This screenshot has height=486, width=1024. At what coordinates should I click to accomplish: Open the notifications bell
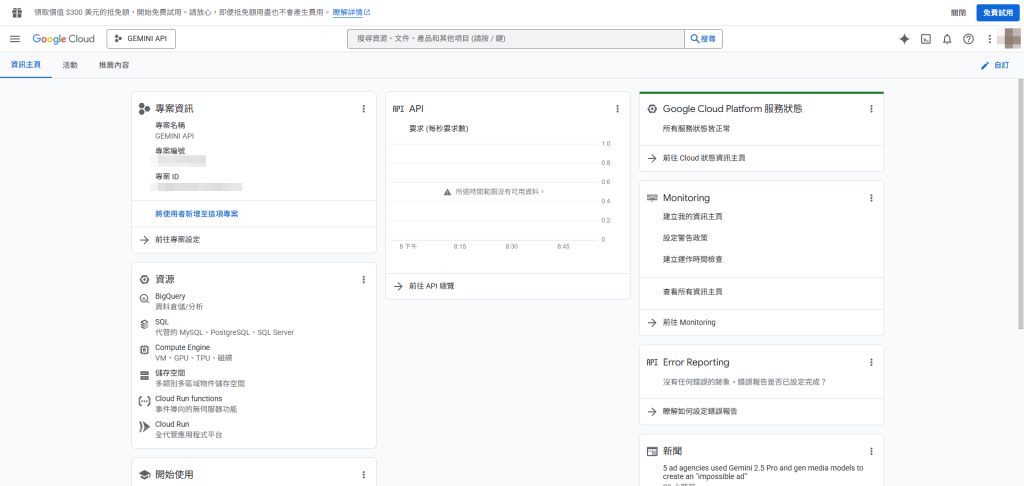pyautogui.click(x=947, y=39)
